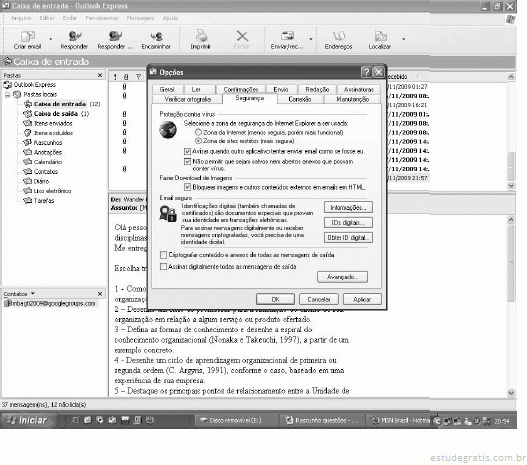Screen dimensions: 527x465
Task: Click the message list scrollbar down arrow
Action: pos(511,186)
